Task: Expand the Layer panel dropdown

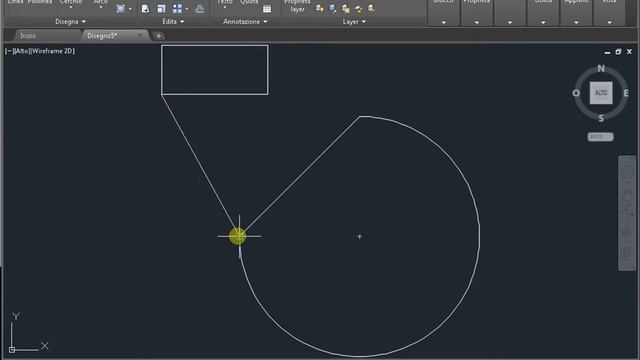Action: [x=354, y=22]
